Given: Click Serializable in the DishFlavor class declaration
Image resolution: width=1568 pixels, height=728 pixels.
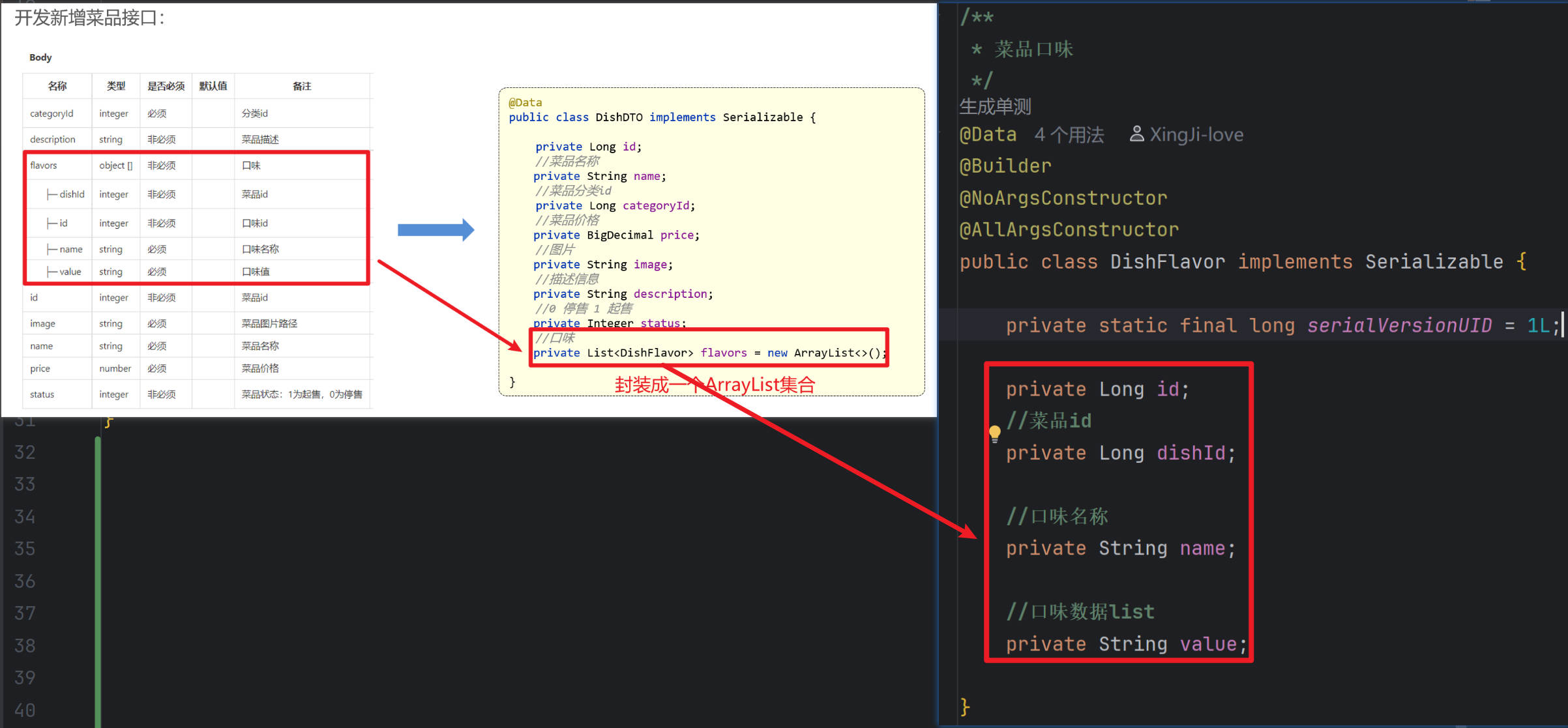Looking at the screenshot, I should [x=1434, y=262].
